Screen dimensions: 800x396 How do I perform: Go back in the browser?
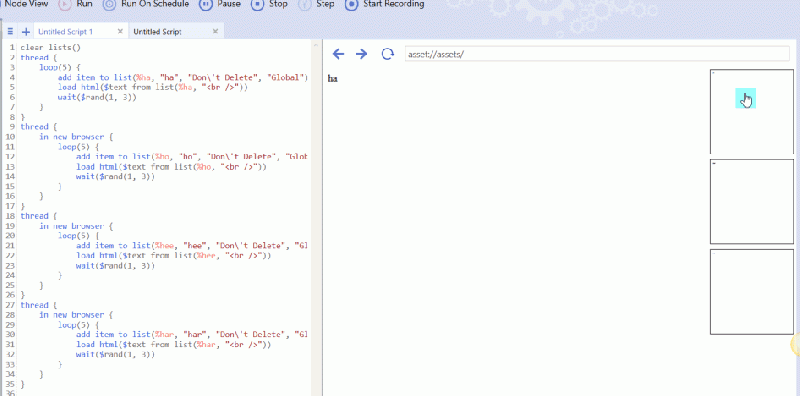tap(338, 54)
